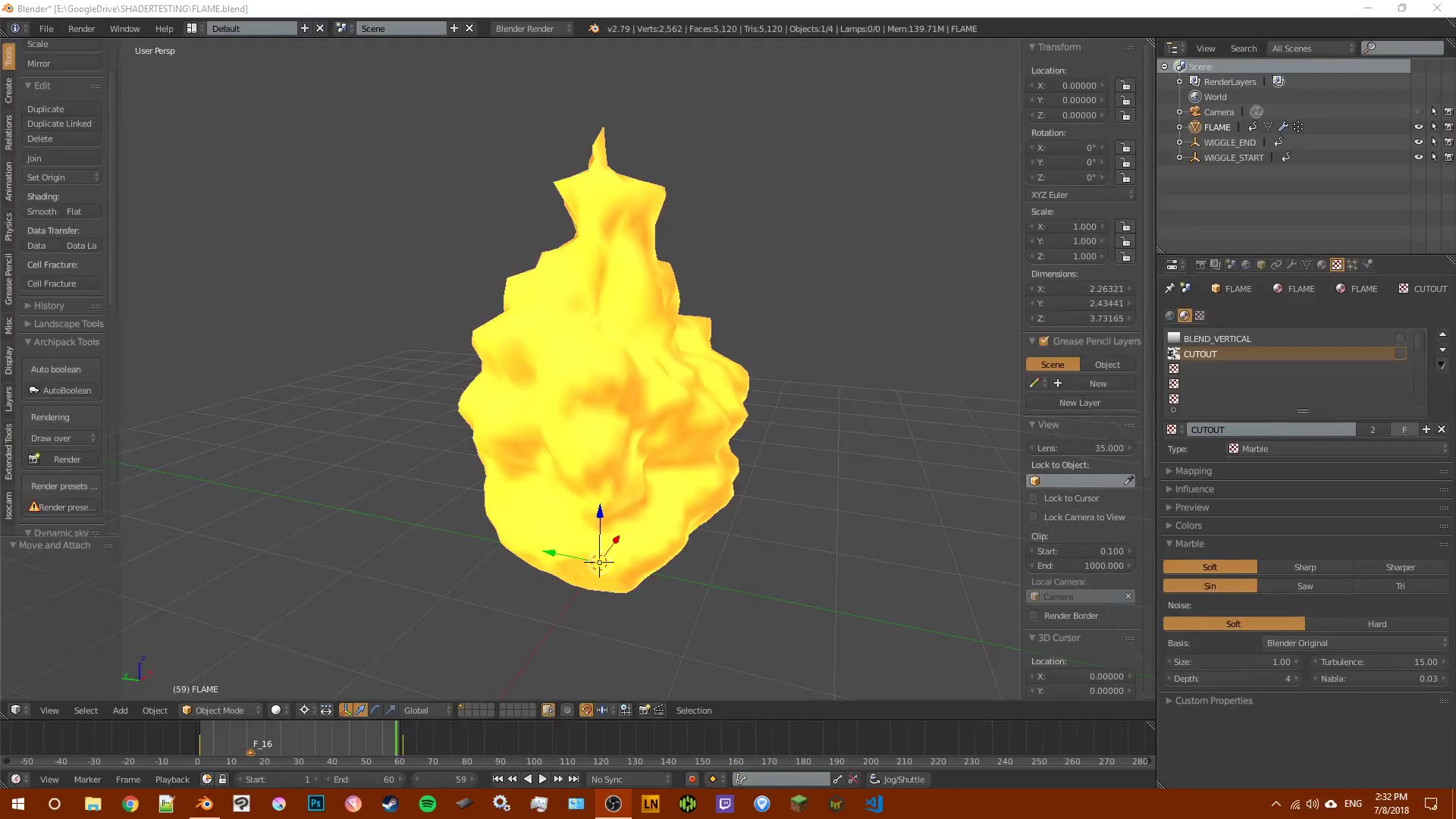Open the Particles properties tab

point(1352,265)
